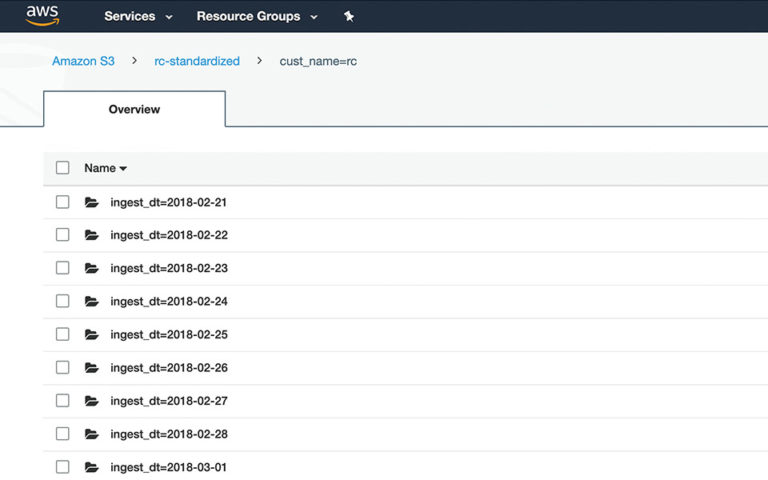Click folder icon for ingest_dt=2018-03-01
The height and width of the screenshot is (480, 768).
point(92,467)
